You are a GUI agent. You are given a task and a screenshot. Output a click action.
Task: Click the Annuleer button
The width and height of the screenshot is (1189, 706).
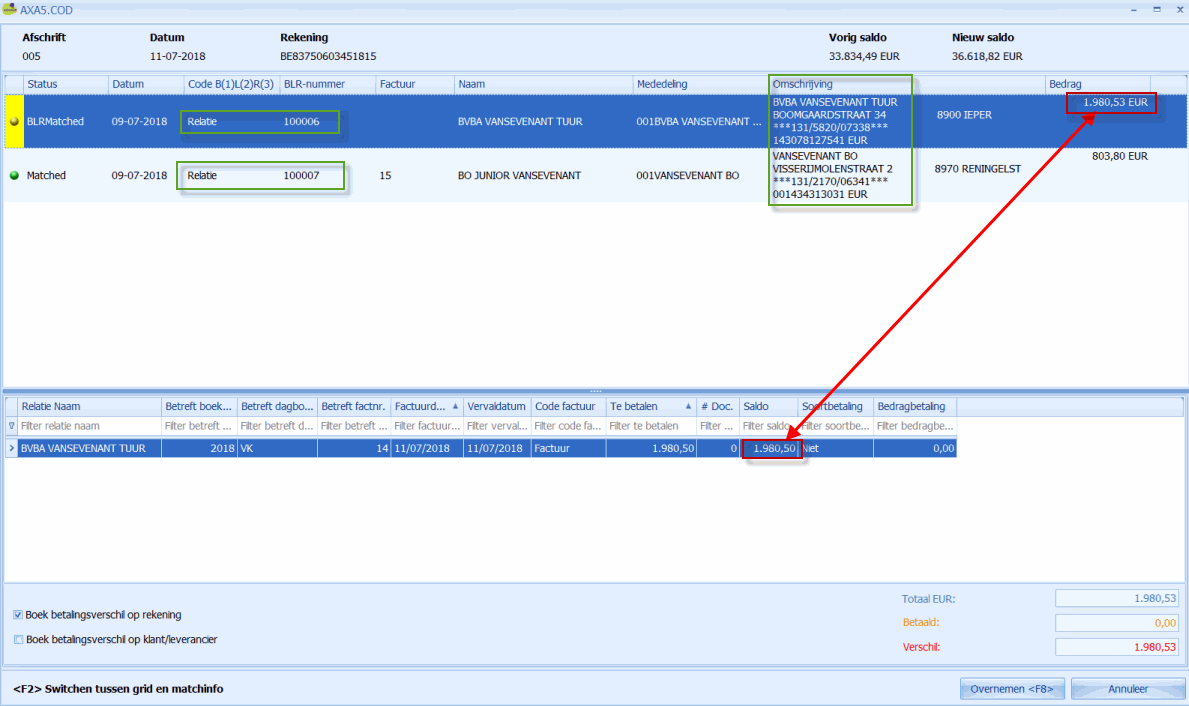click(1127, 689)
